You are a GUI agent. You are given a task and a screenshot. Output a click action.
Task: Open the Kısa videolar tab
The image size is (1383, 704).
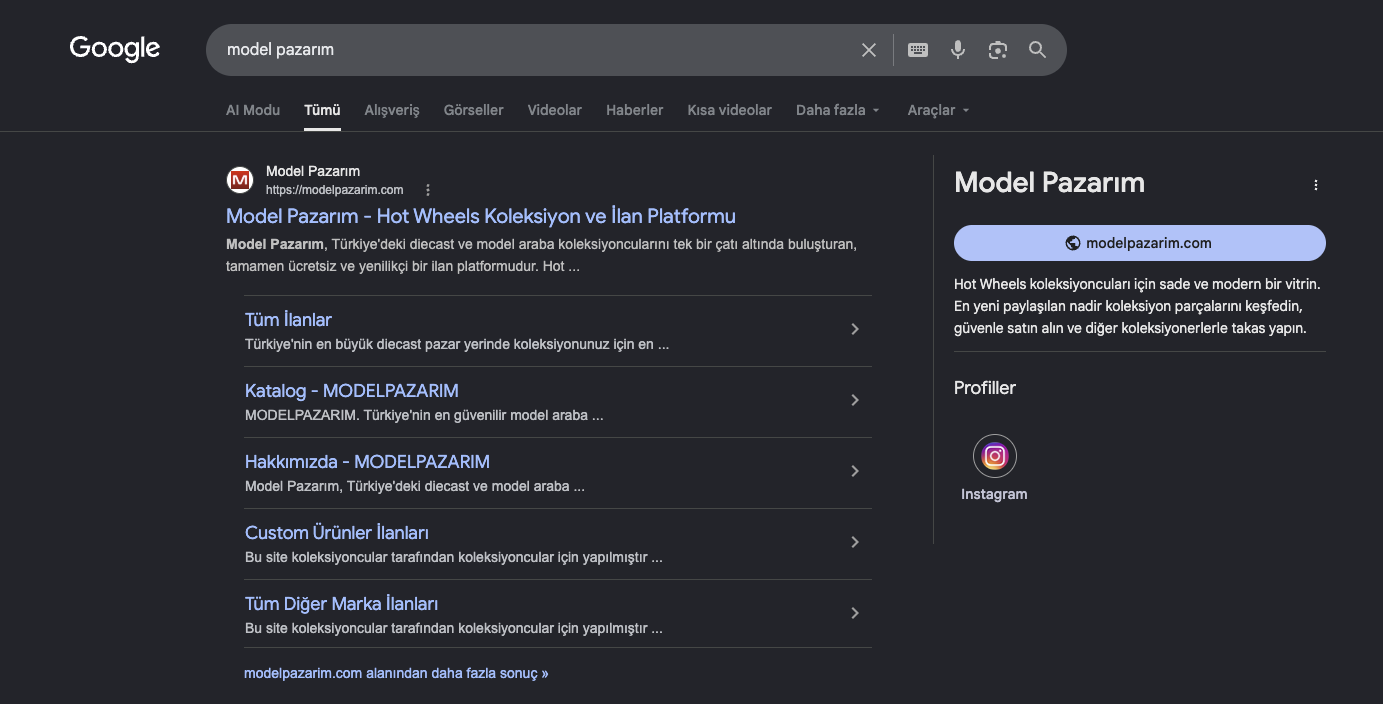[x=730, y=110]
